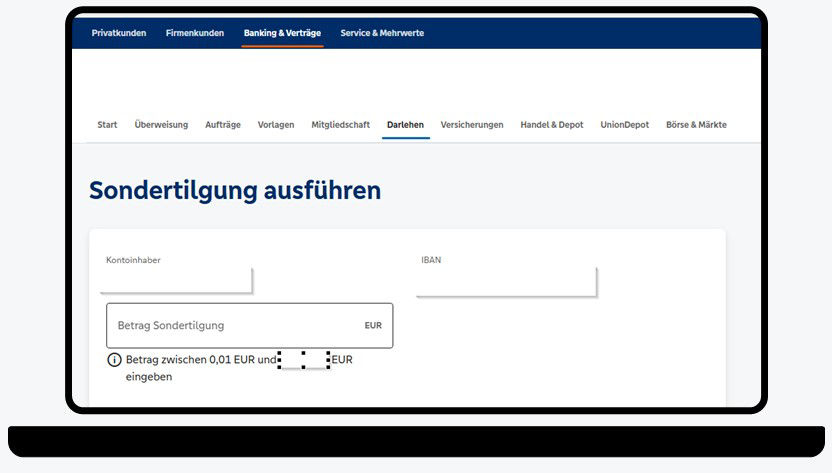The width and height of the screenshot is (832, 473).
Task: Open the Überweisung tab
Action: click(161, 125)
